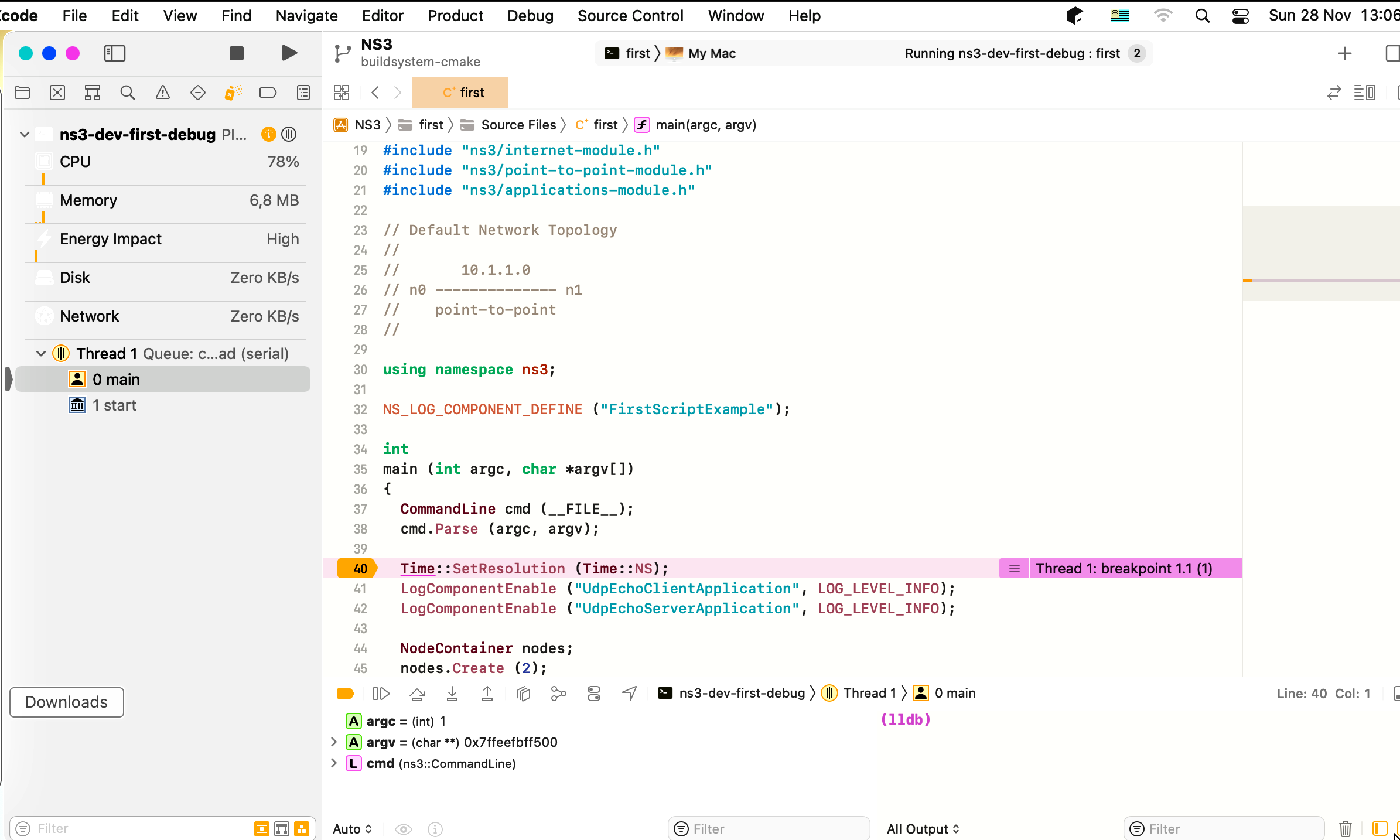
Task: Expand the cmd ns3::CommandLine variable
Action: click(x=333, y=763)
